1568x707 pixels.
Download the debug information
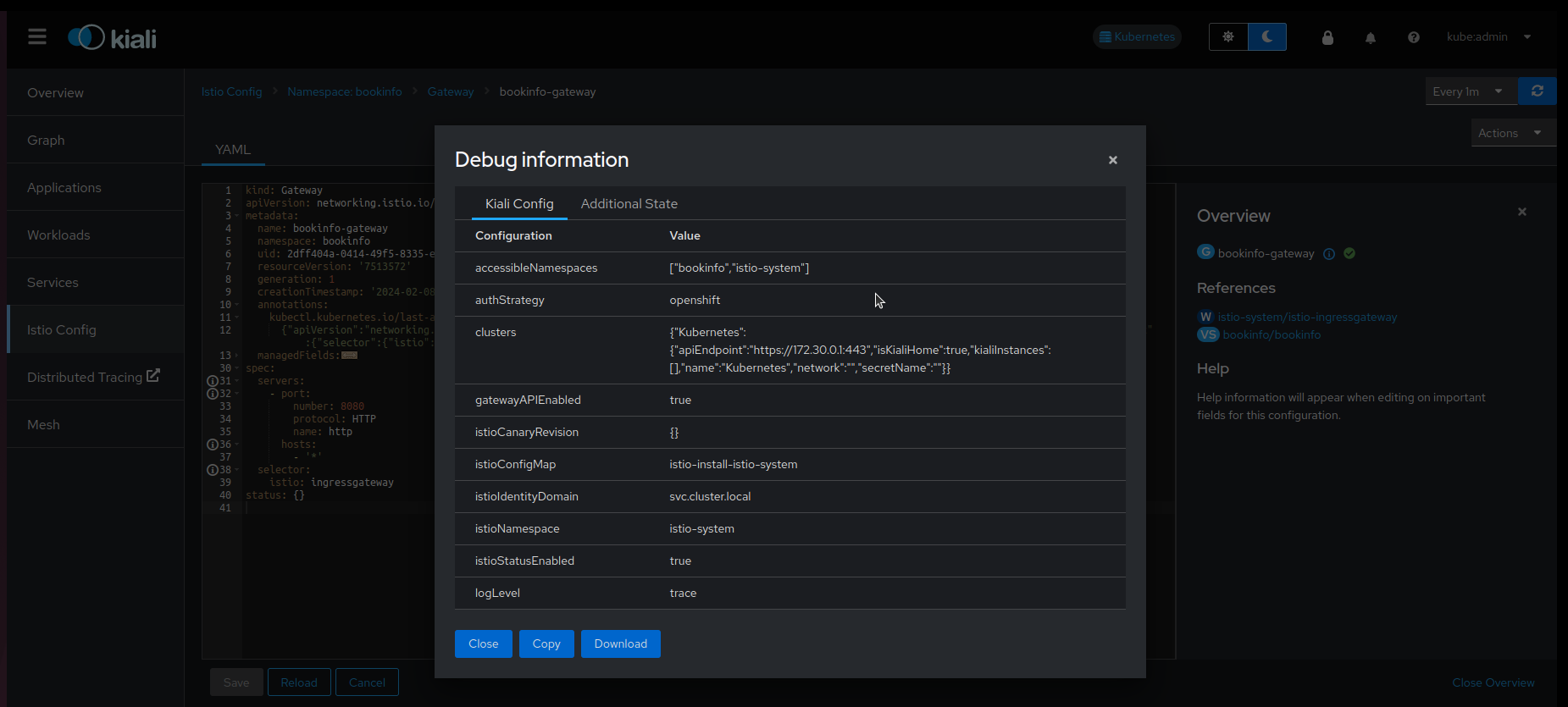point(620,643)
